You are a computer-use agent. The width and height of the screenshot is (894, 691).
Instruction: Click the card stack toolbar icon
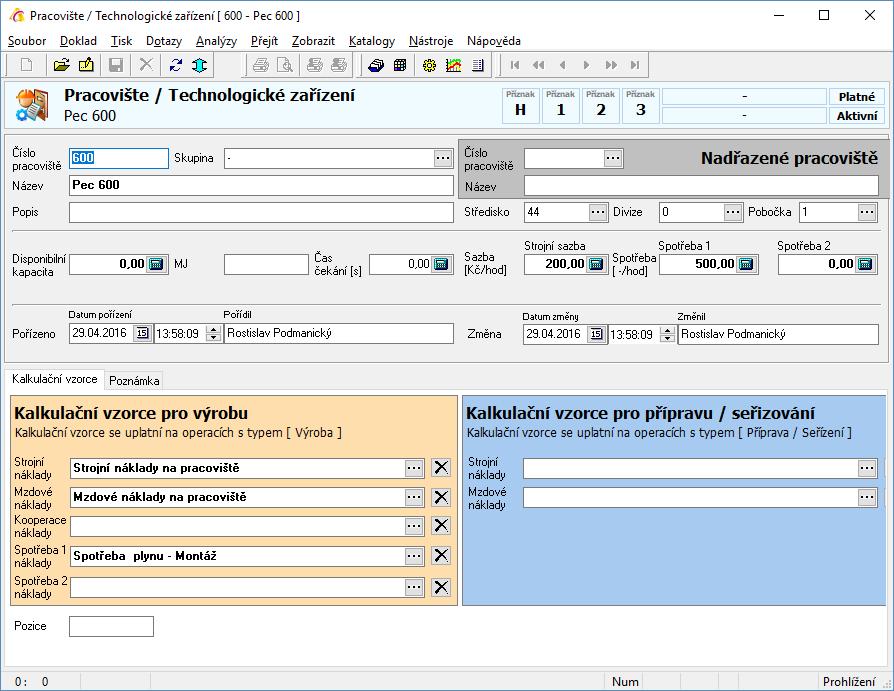click(376, 65)
